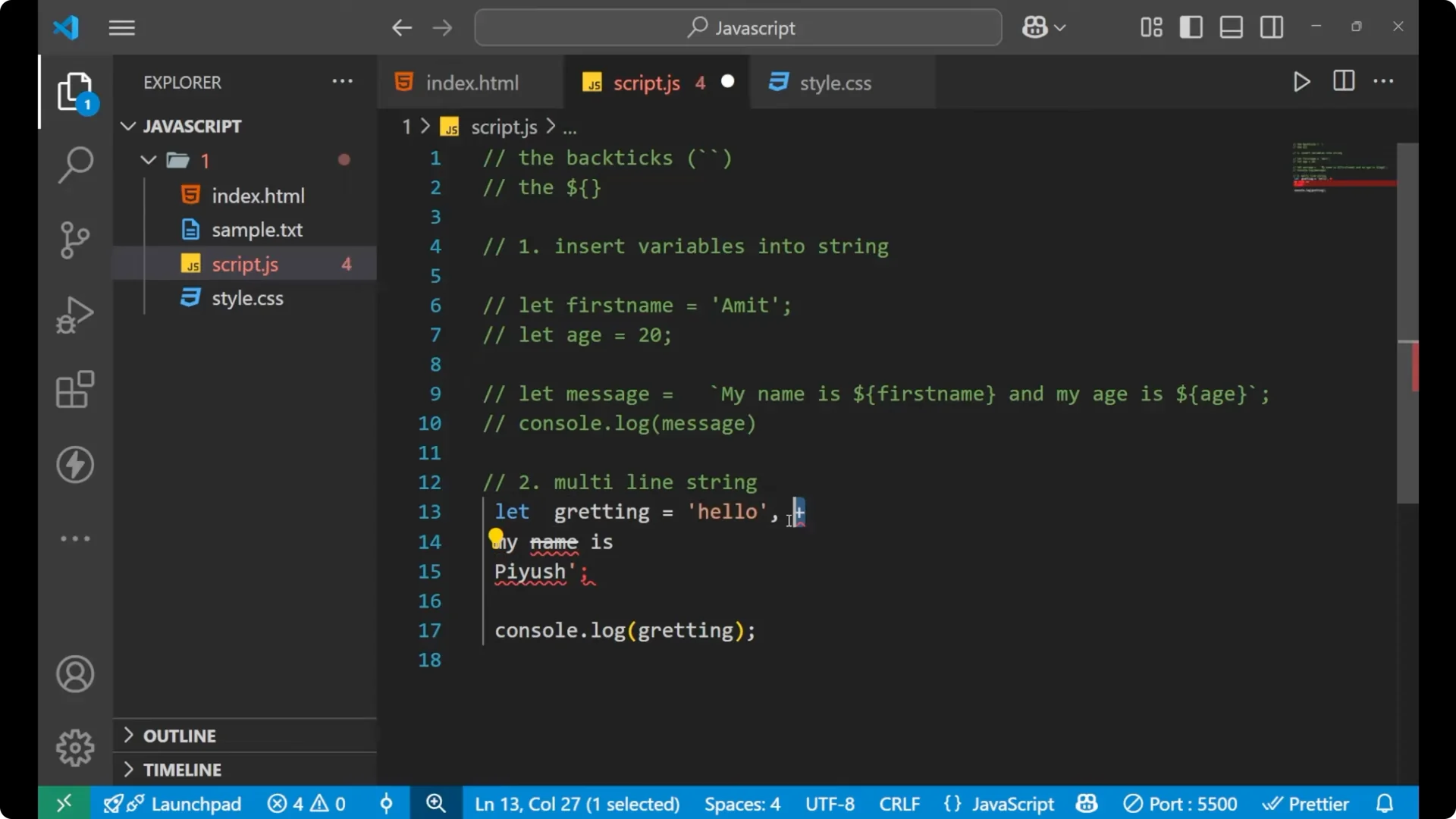The width and height of the screenshot is (1456, 819).
Task: Expand the TIMELINE section
Action: pos(182,769)
